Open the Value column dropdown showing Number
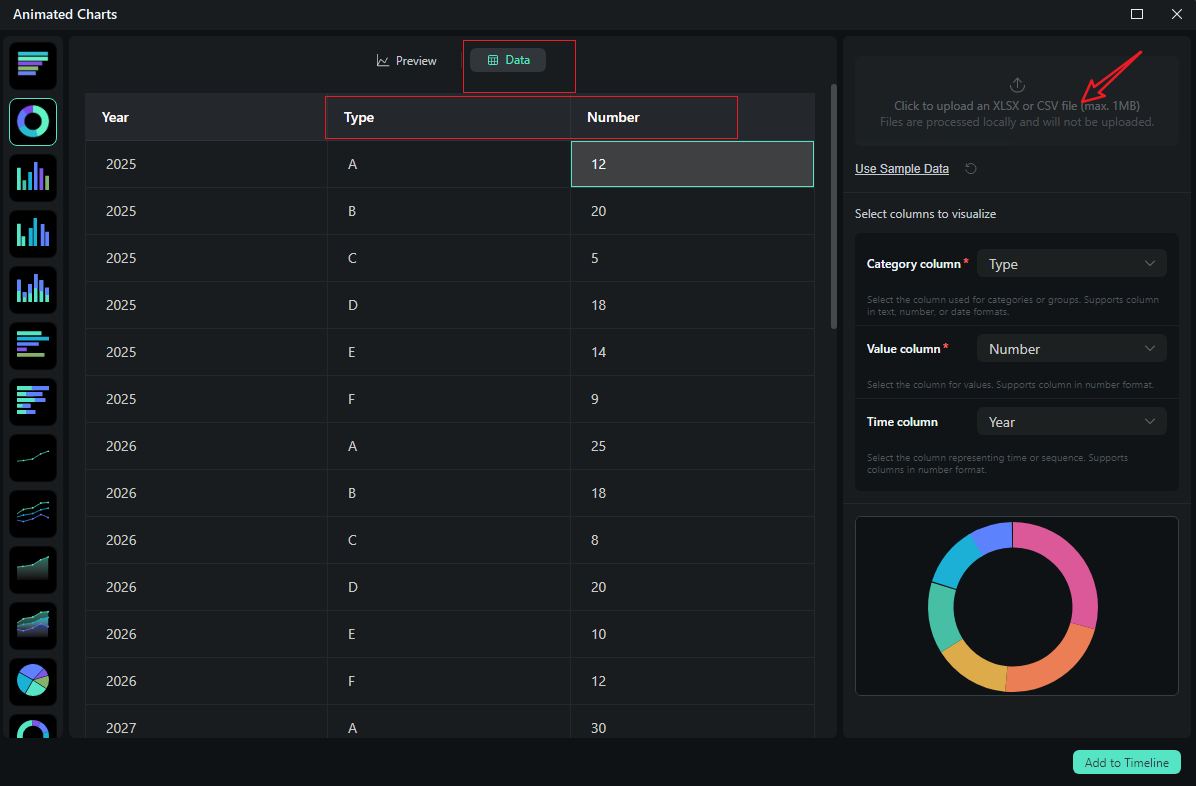 point(1071,348)
